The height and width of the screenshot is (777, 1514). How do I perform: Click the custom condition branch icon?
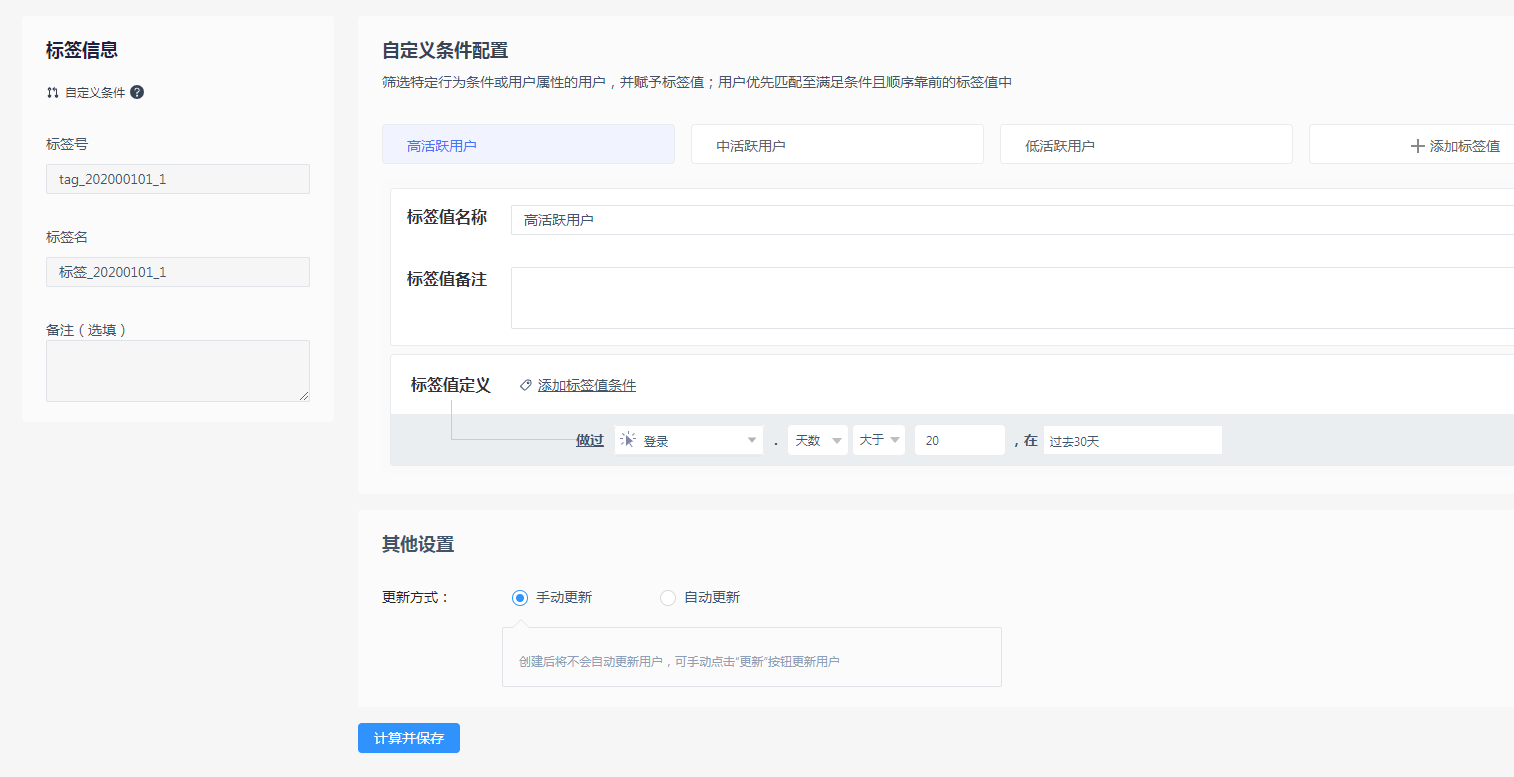pyautogui.click(x=52, y=92)
